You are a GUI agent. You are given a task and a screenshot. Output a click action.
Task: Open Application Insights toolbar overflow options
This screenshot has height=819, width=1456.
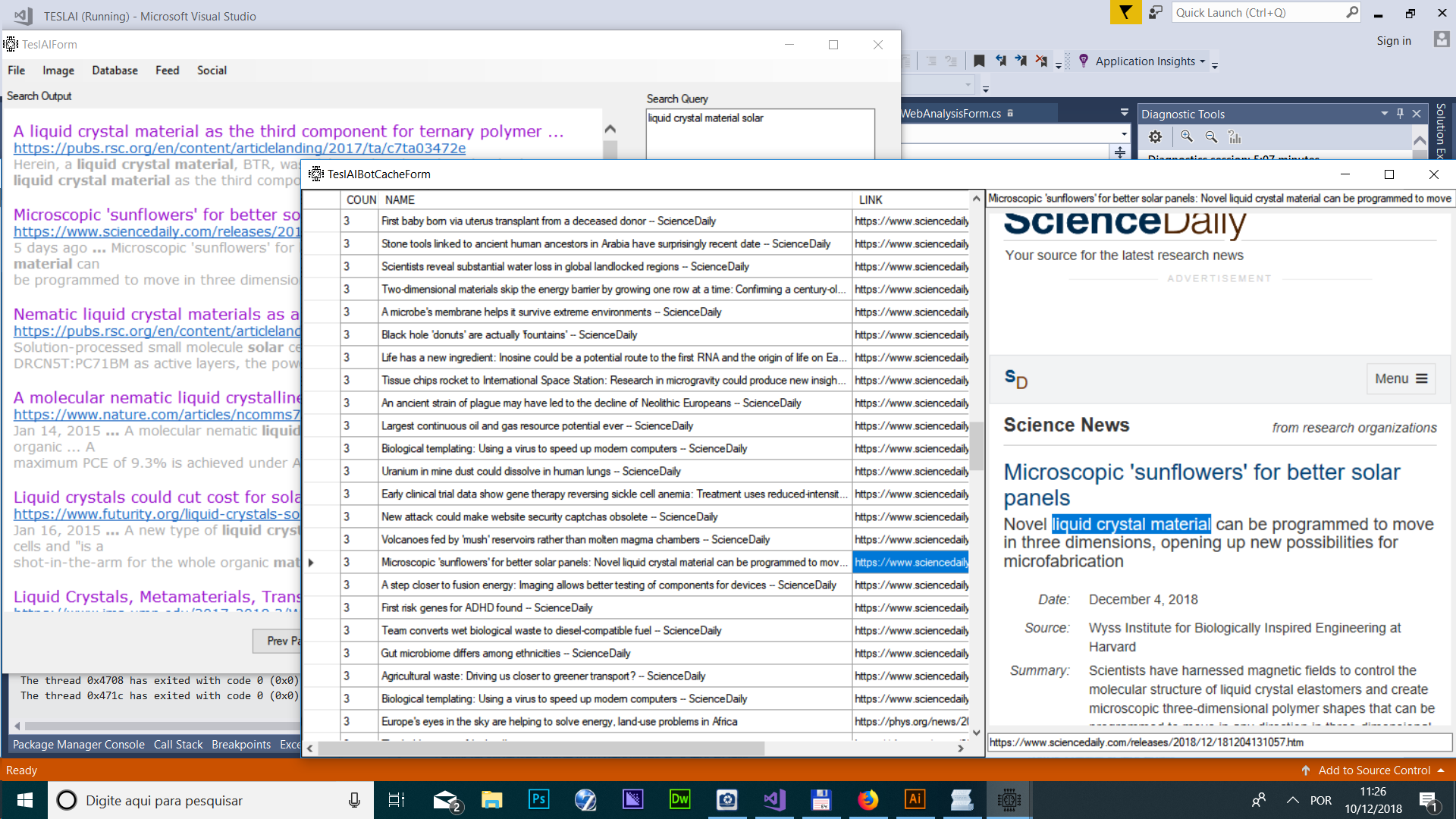tap(1215, 65)
